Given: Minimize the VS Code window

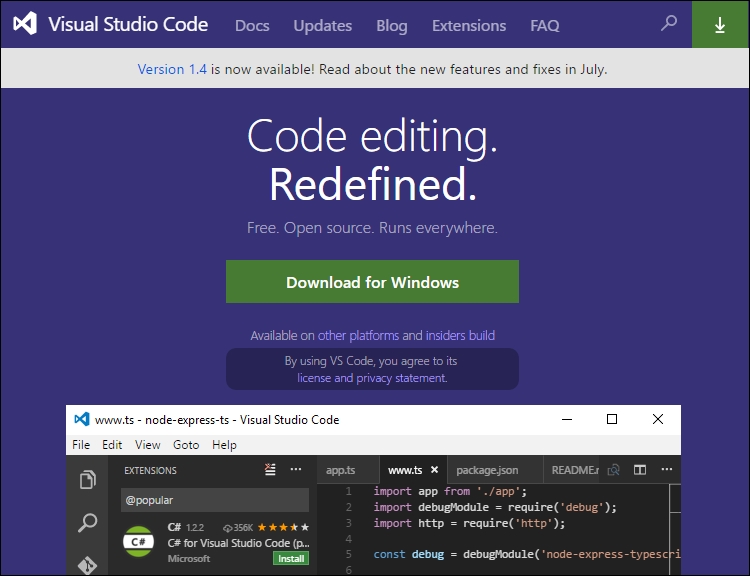Looking at the screenshot, I should (x=567, y=419).
